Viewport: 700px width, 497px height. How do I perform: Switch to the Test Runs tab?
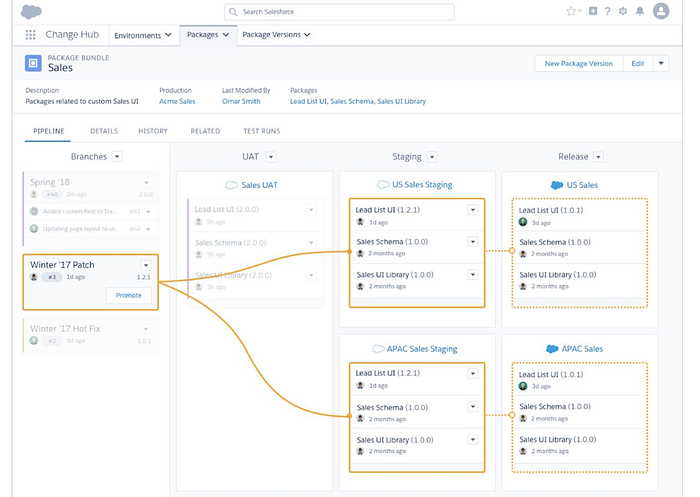(x=262, y=131)
